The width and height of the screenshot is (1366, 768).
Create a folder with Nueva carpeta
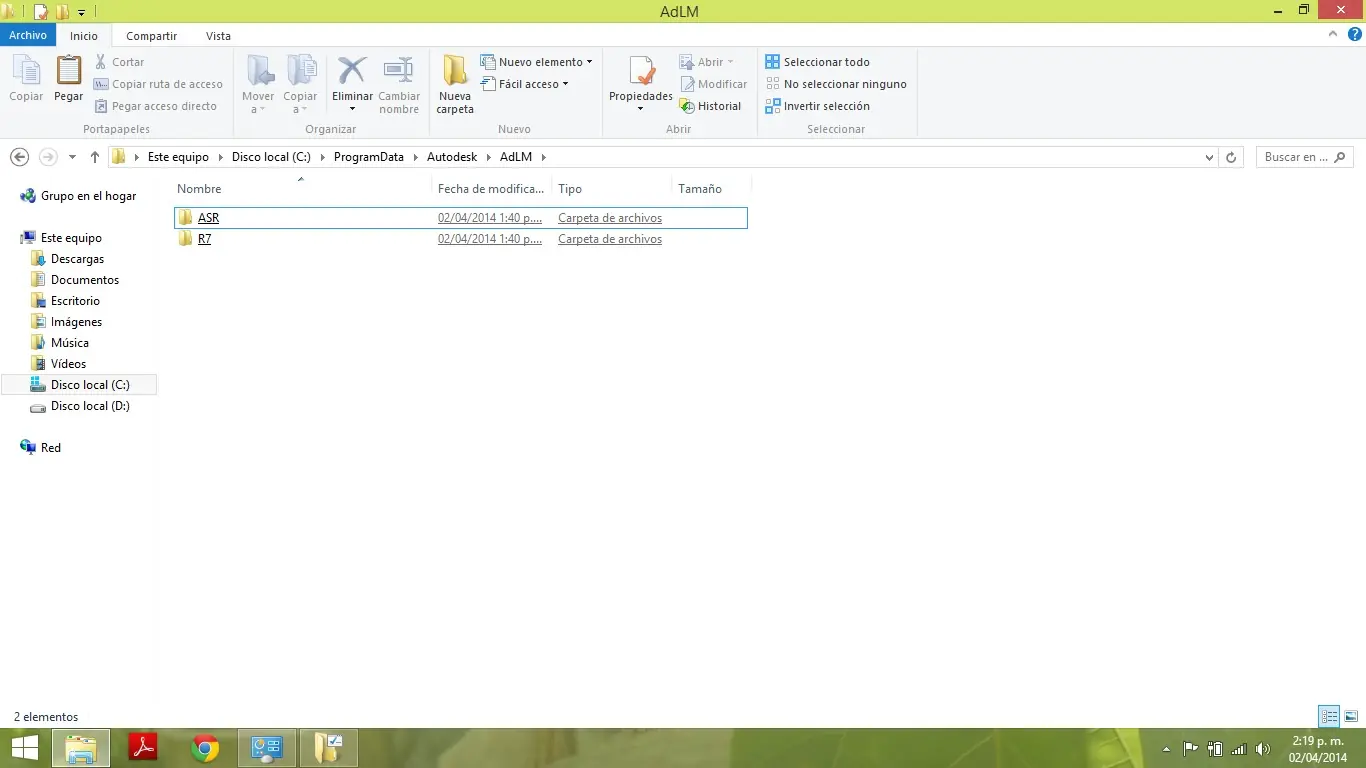pyautogui.click(x=455, y=84)
